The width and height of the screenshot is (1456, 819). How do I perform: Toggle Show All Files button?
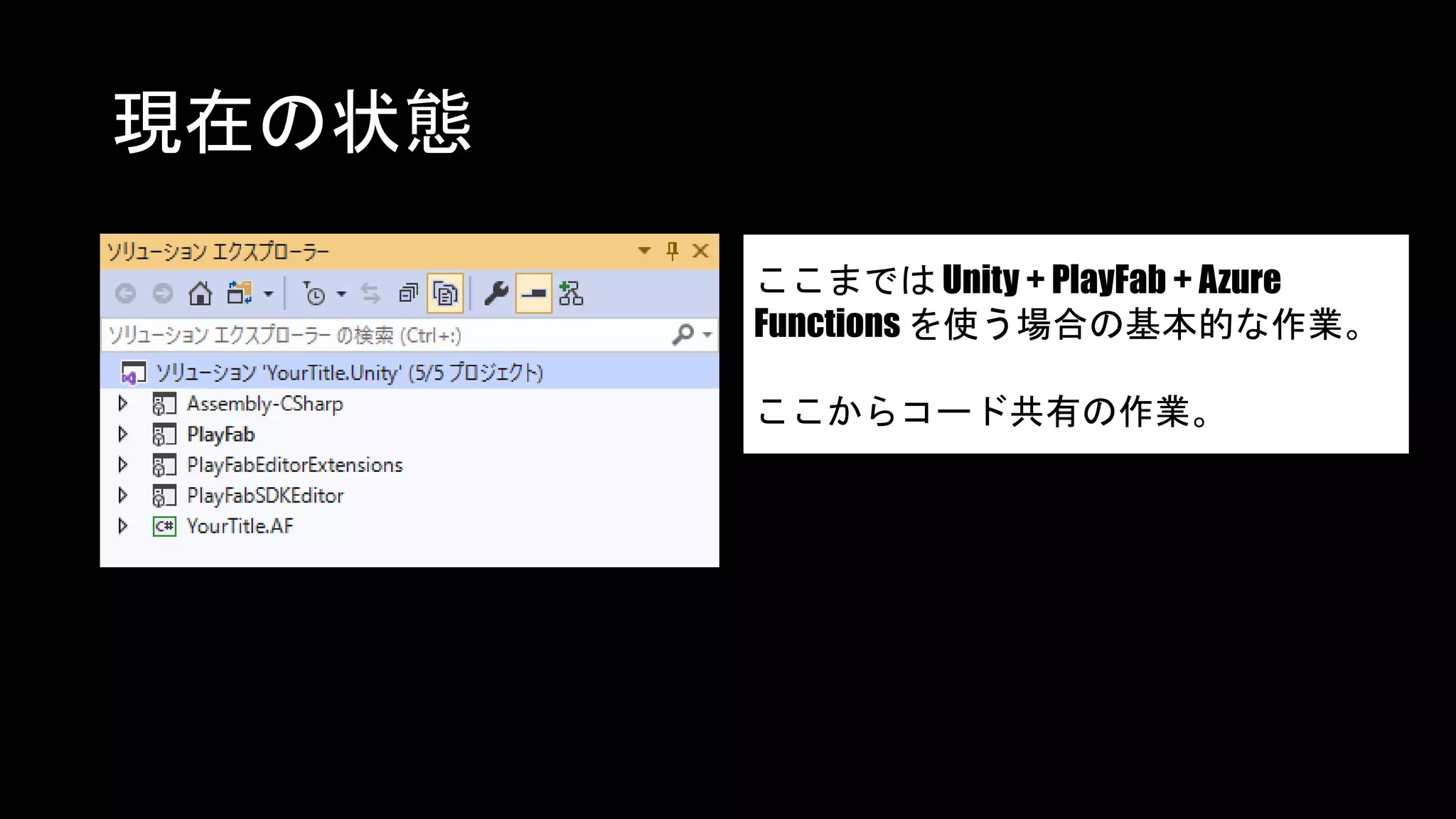[445, 293]
